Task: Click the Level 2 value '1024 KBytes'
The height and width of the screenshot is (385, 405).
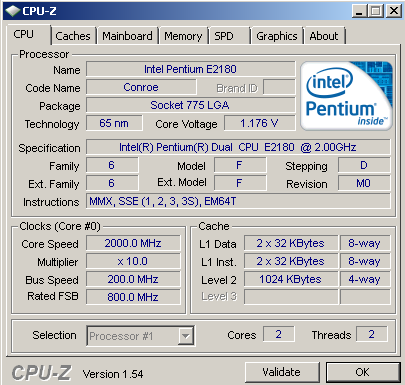Action: [291, 279]
